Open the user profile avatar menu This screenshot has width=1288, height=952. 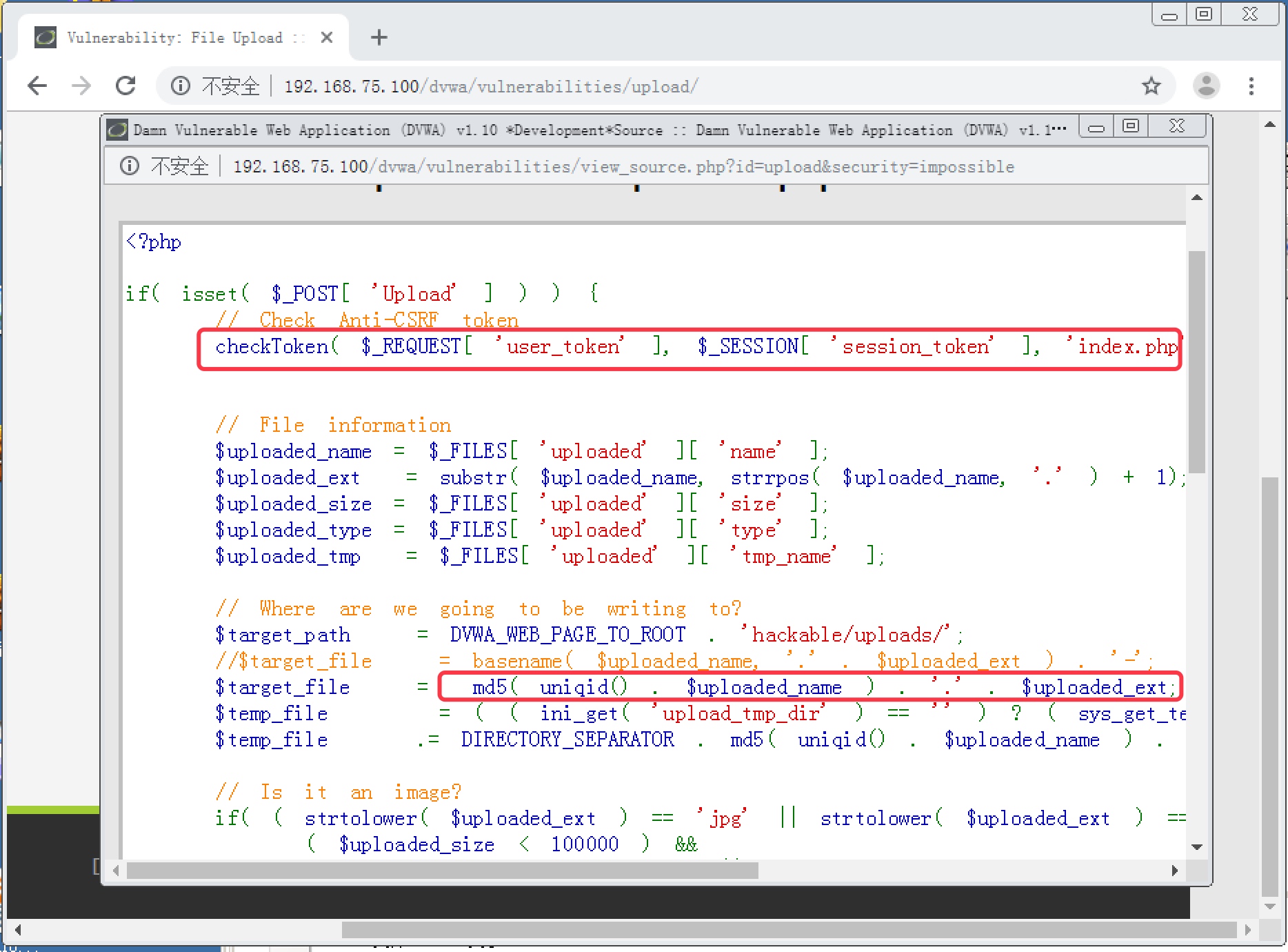tap(1207, 86)
